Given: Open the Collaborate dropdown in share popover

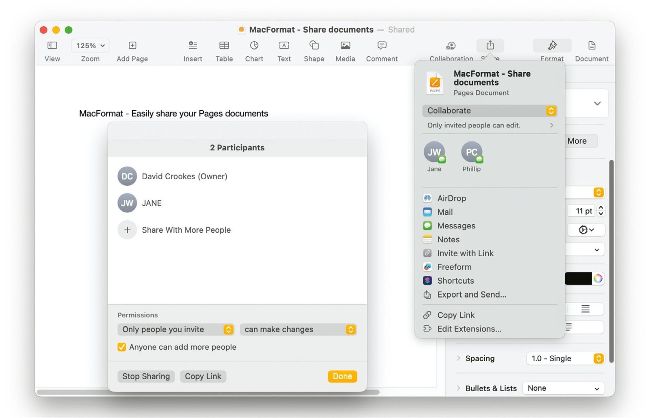Looking at the screenshot, I should (x=489, y=110).
